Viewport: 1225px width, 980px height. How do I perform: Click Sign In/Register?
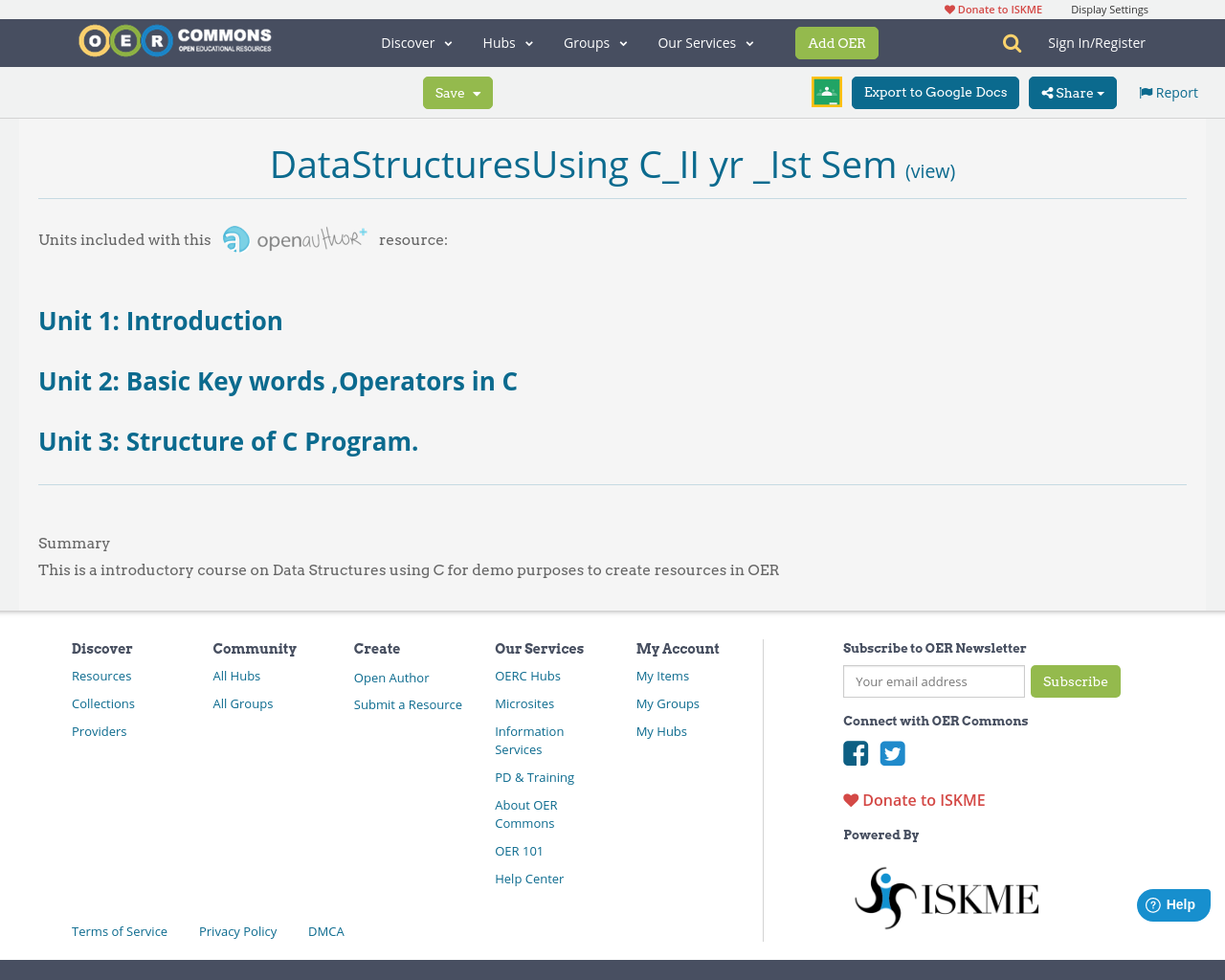click(1097, 43)
